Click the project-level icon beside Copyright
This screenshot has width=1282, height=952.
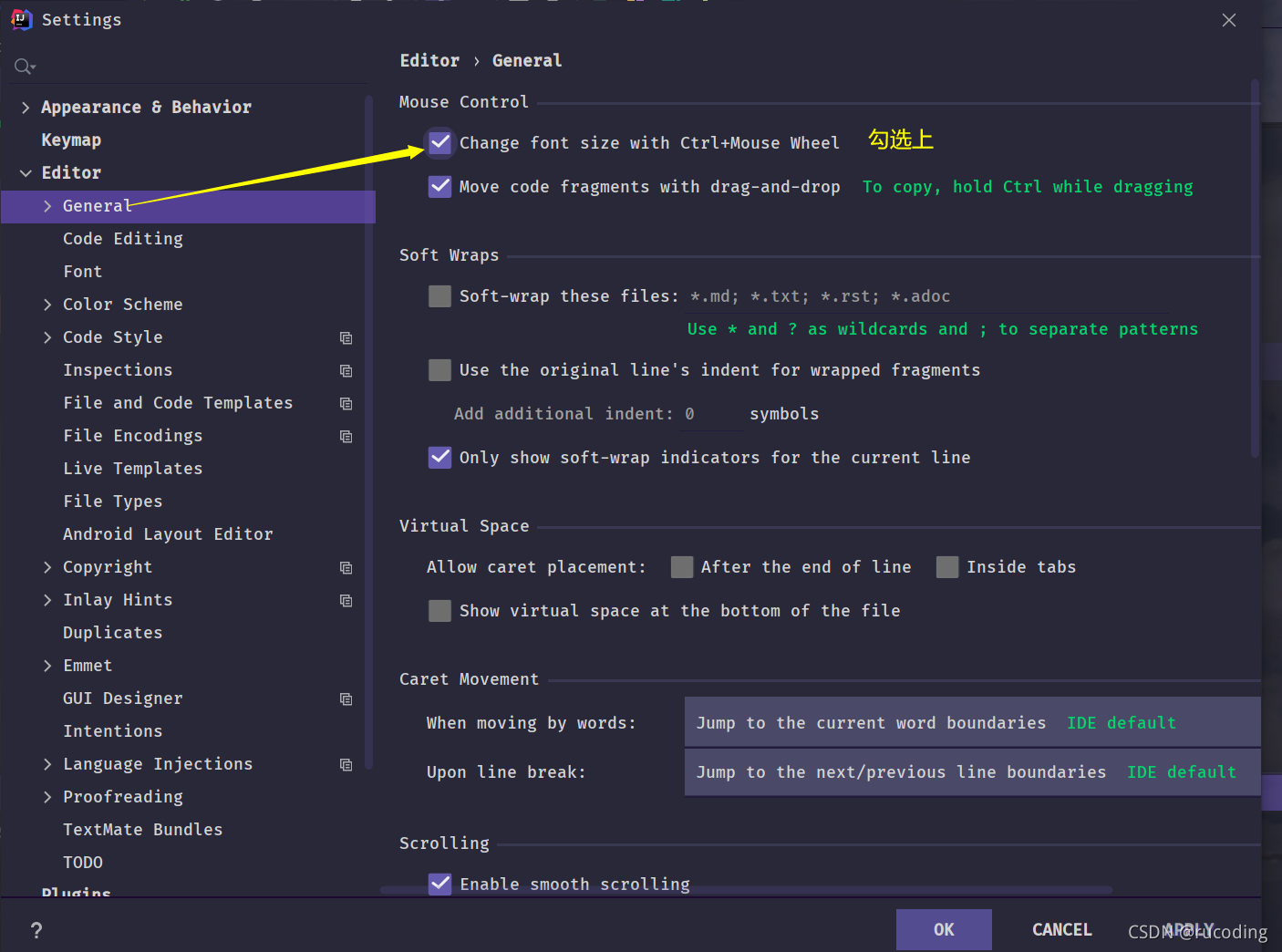(346, 567)
